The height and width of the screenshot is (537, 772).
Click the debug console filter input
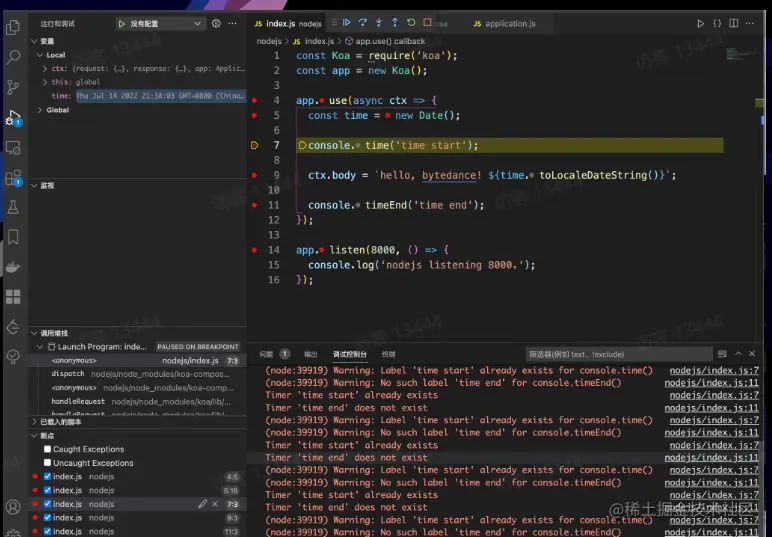[620, 354]
